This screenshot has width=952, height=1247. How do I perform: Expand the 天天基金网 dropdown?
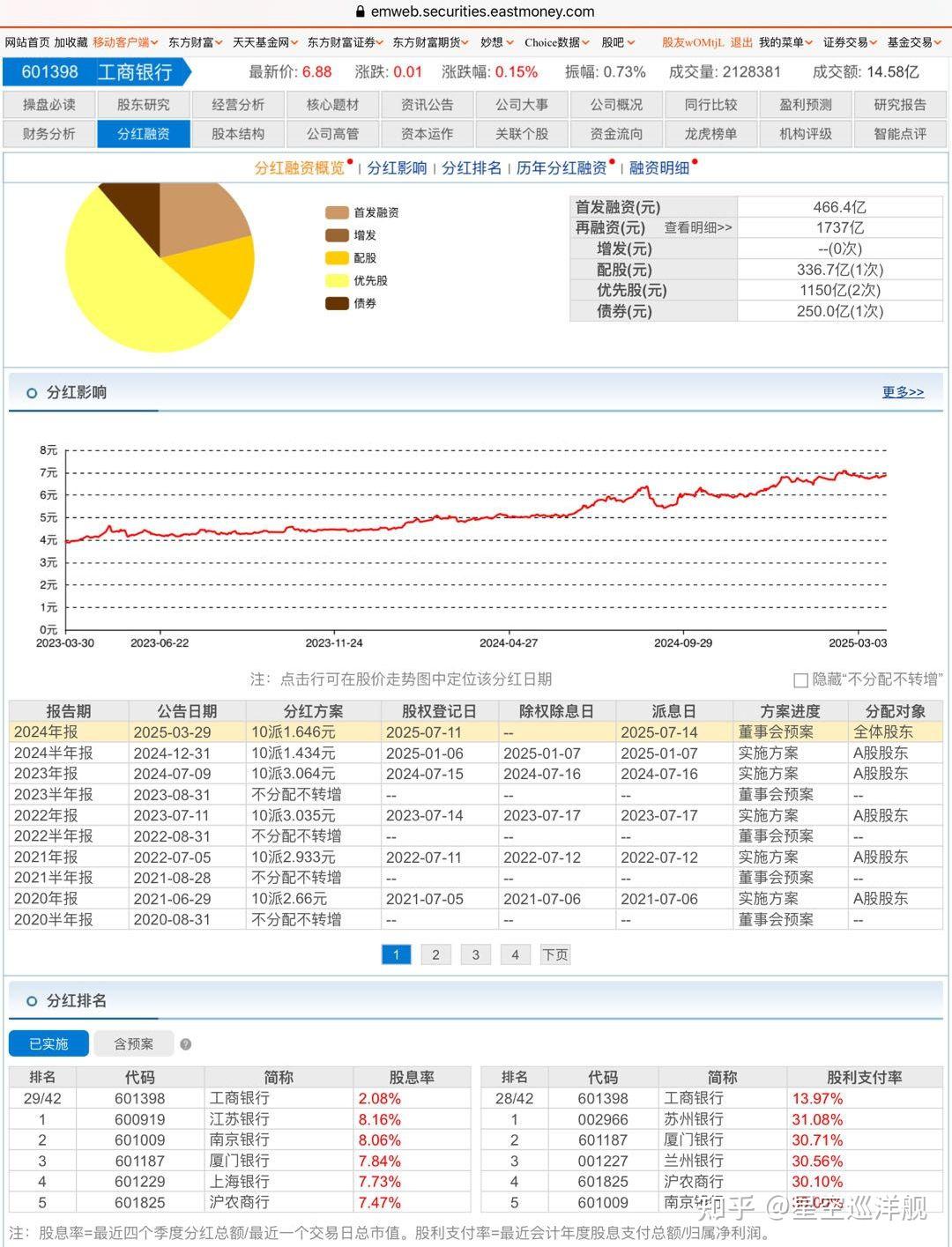click(x=265, y=42)
